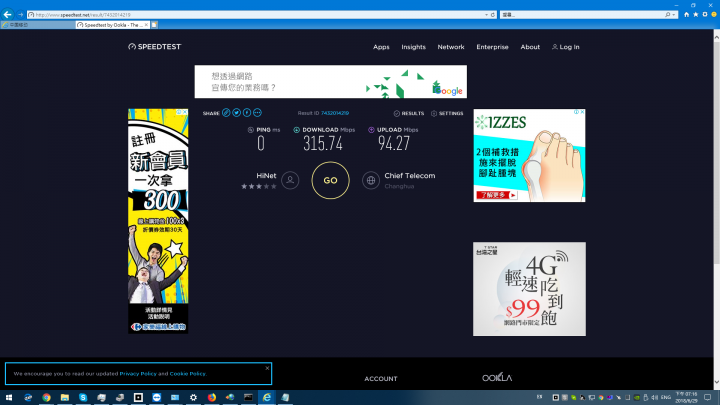Image resolution: width=720 pixels, height=405 pixels.
Task: Open the About menu item
Action: point(530,47)
